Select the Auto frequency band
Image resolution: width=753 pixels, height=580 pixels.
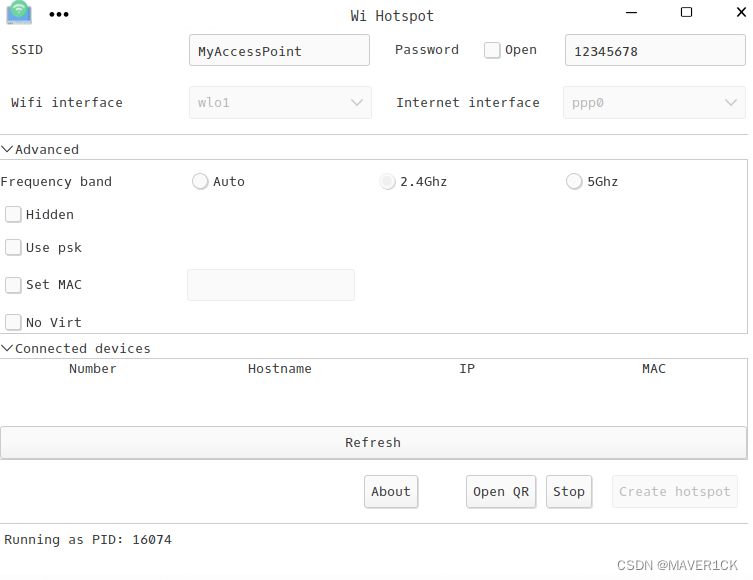pyautogui.click(x=200, y=181)
